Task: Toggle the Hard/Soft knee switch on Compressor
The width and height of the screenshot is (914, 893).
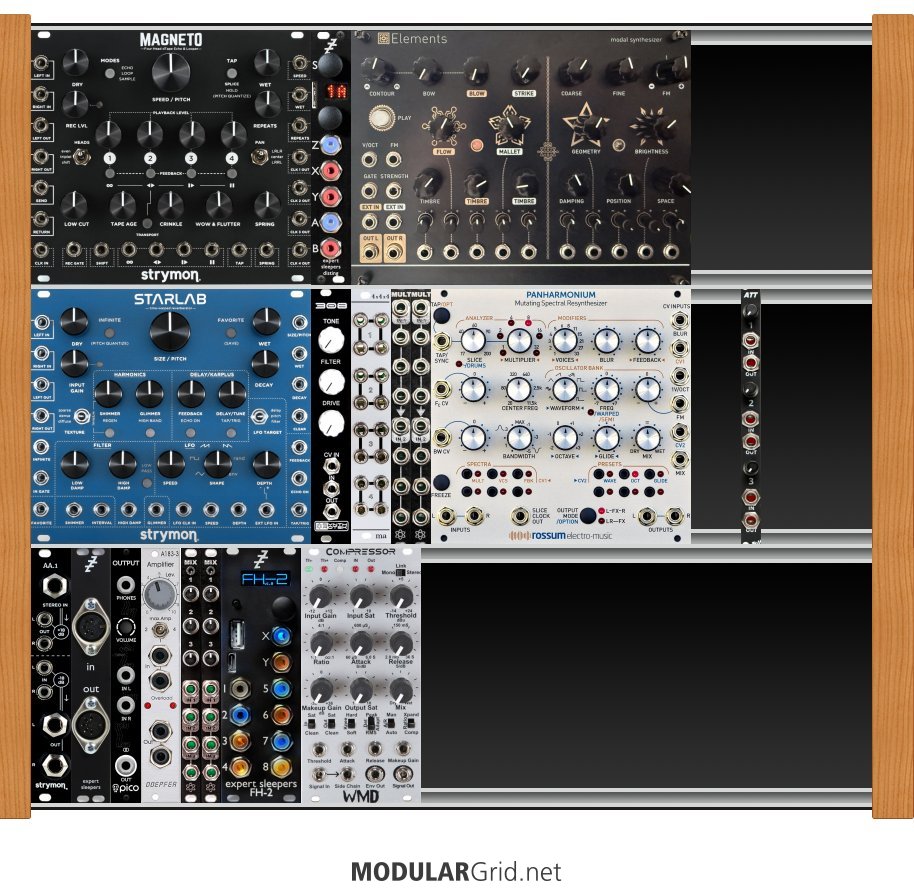Action: pos(351,723)
